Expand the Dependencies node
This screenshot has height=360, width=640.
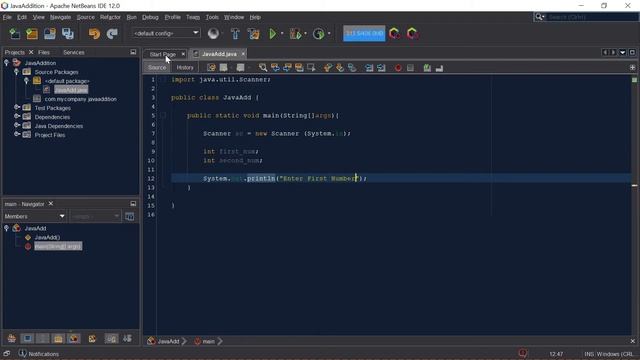tap(16, 116)
